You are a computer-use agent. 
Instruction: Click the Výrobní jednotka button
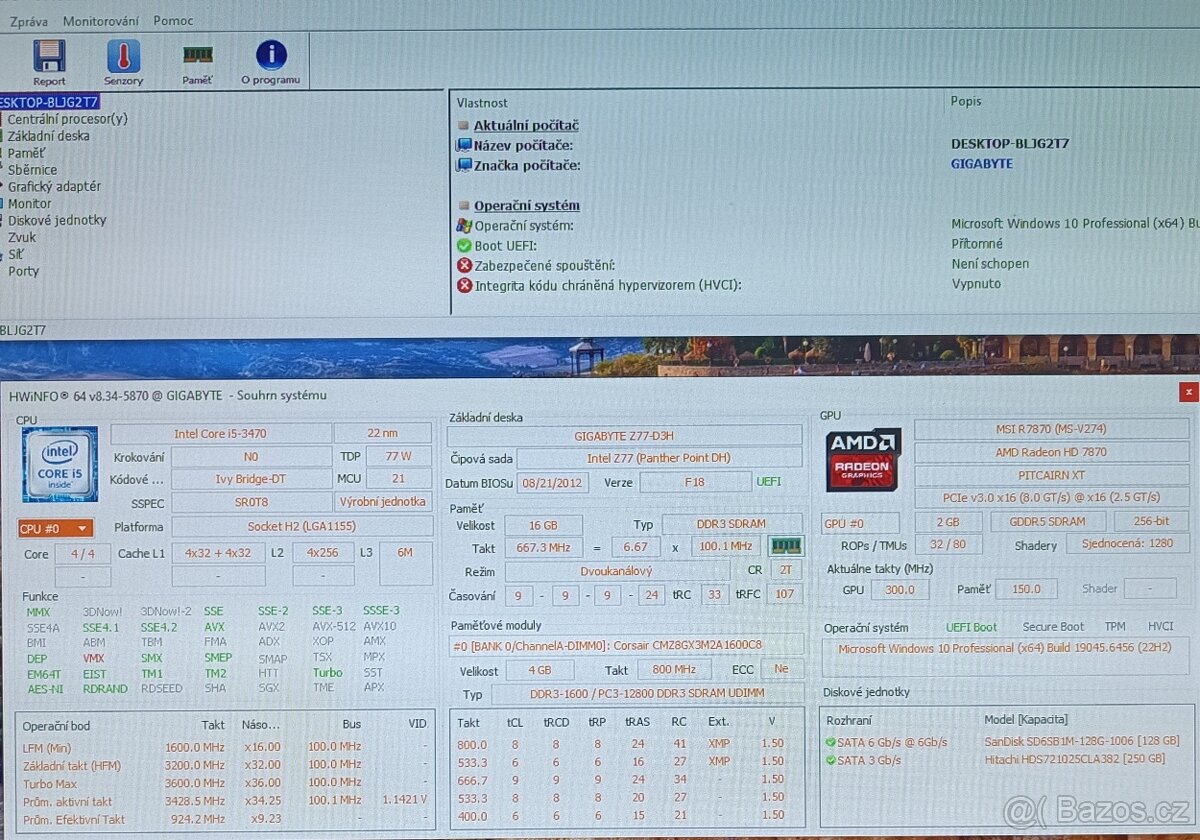point(384,502)
